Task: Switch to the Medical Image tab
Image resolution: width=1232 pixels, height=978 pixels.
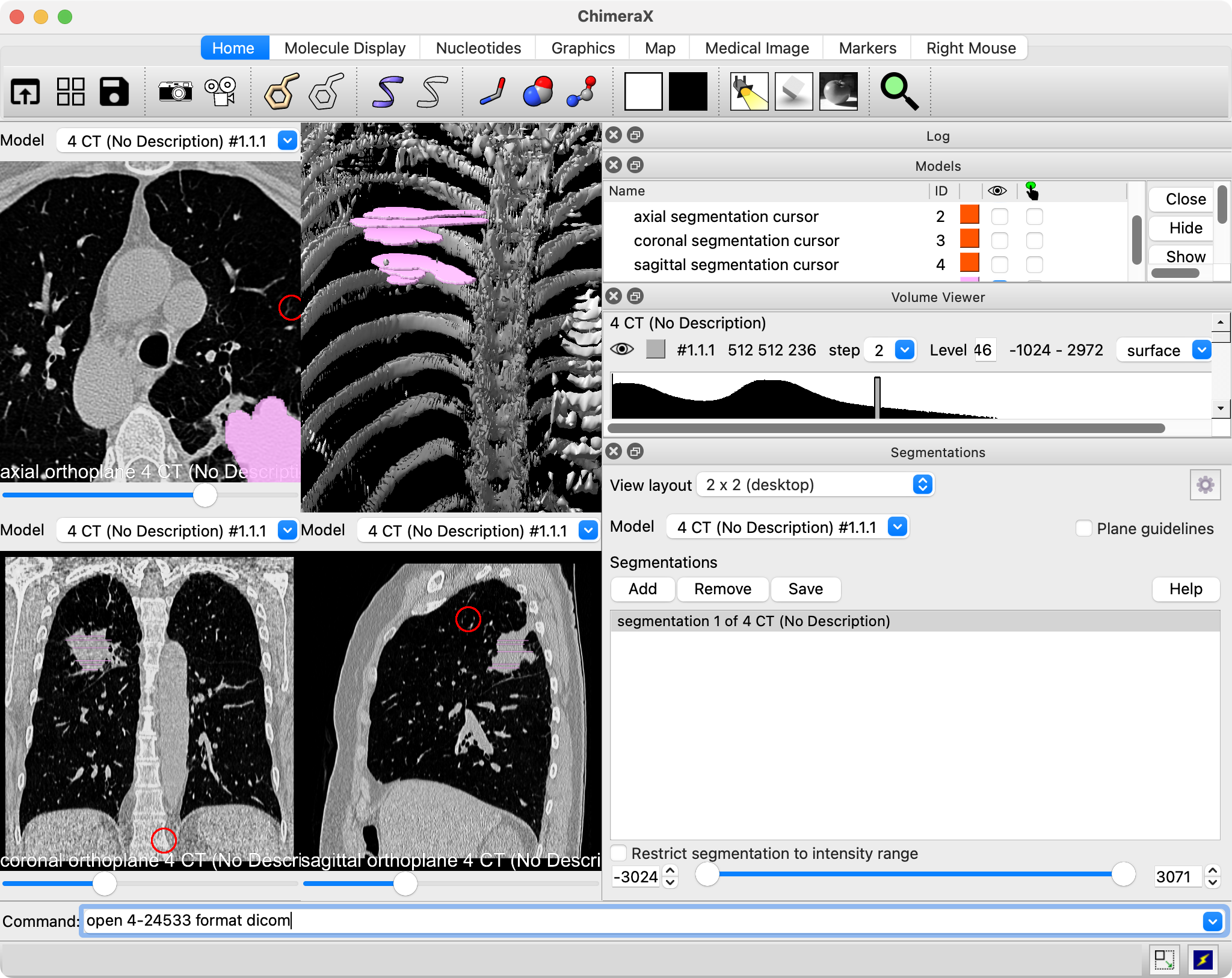Action: pyautogui.click(x=757, y=48)
